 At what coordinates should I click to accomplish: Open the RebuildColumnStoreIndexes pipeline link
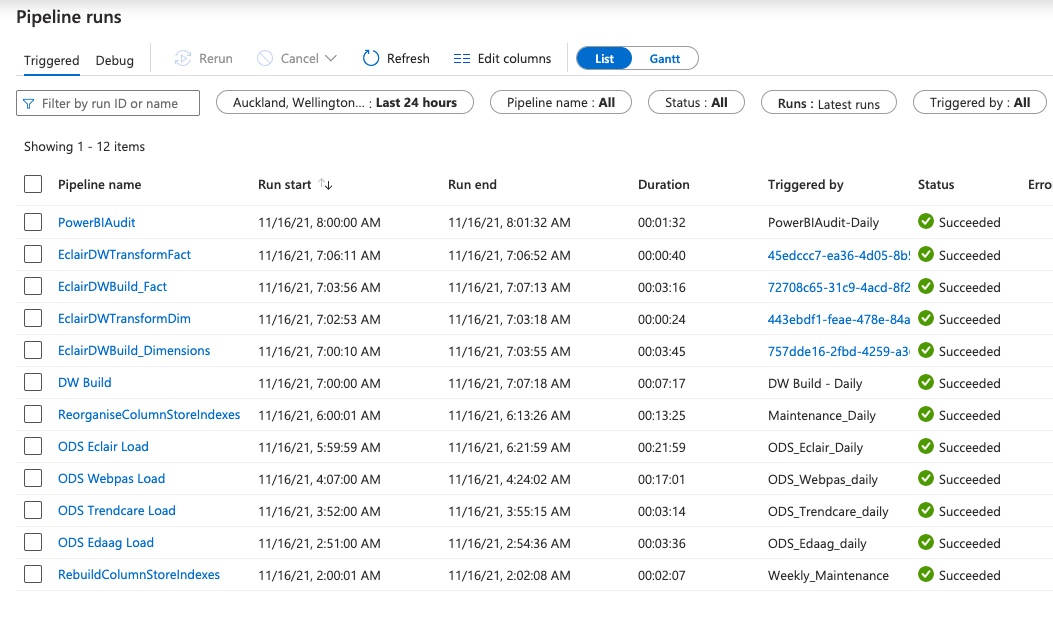[x=139, y=575]
